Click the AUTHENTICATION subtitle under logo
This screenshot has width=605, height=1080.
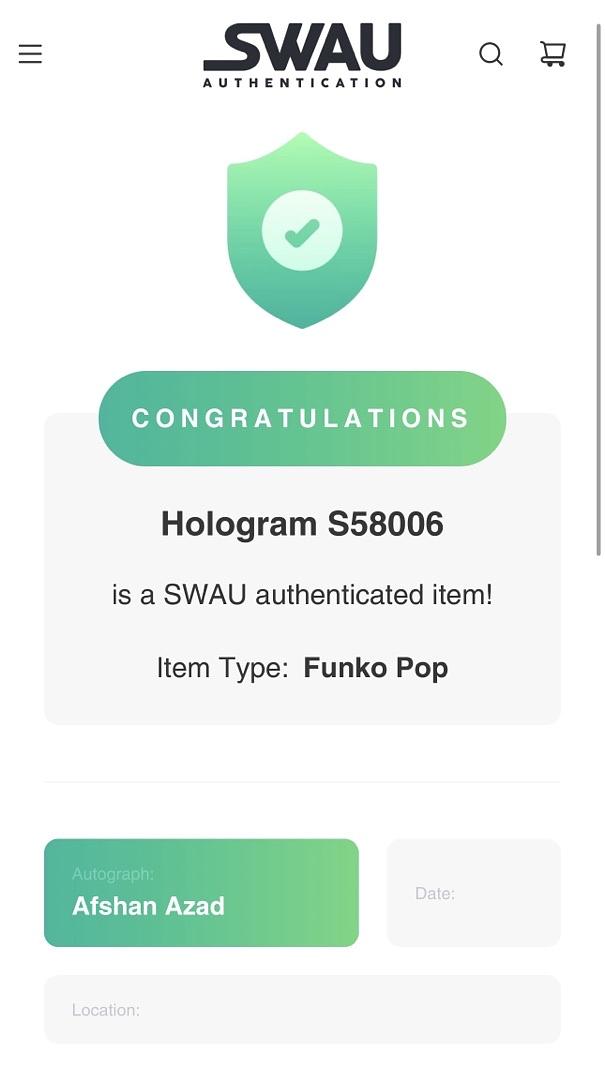pyautogui.click(x=302, y=83)
